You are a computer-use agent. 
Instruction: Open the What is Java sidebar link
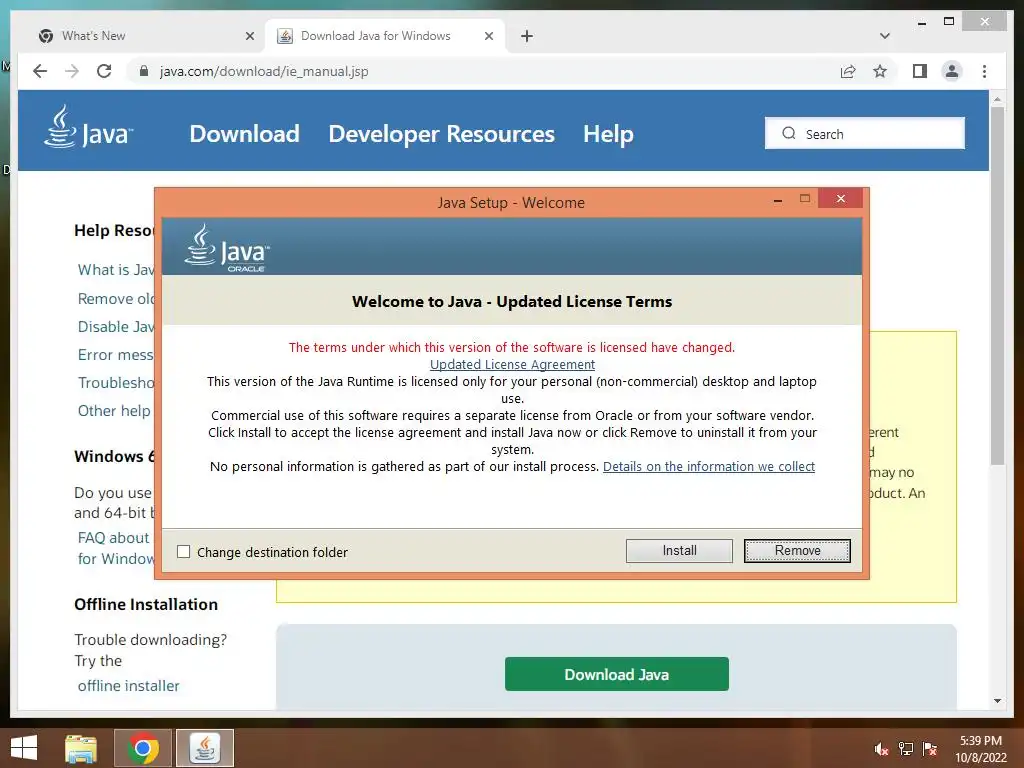click(x=116, y=270)
